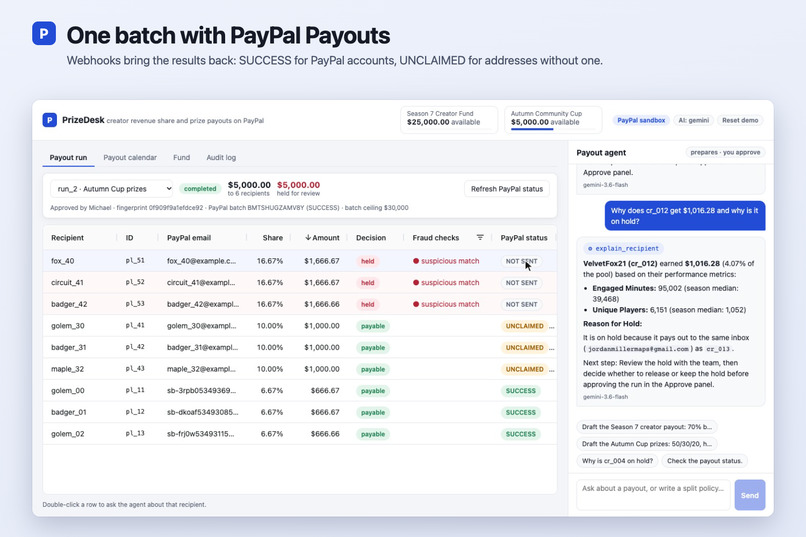Open the Audit log tab
This screenshot has width=806, height=537.
[221, 157]
